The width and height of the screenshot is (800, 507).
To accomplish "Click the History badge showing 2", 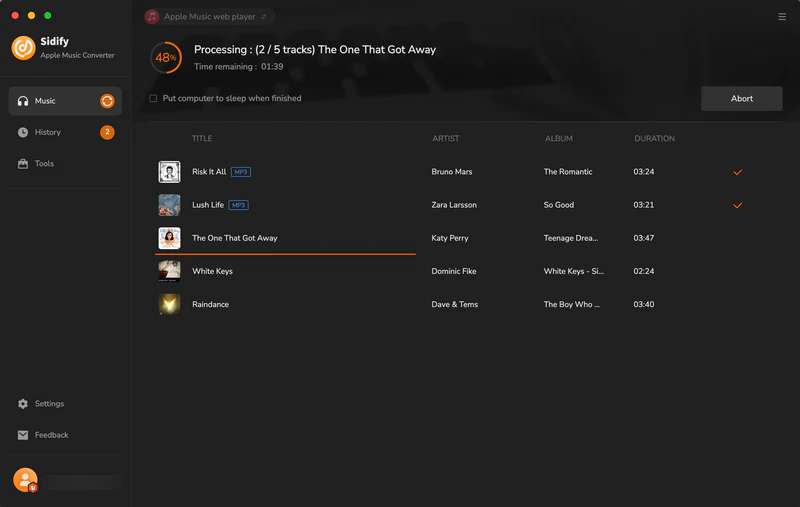I will pyautogui.click(x=107, y=132).
